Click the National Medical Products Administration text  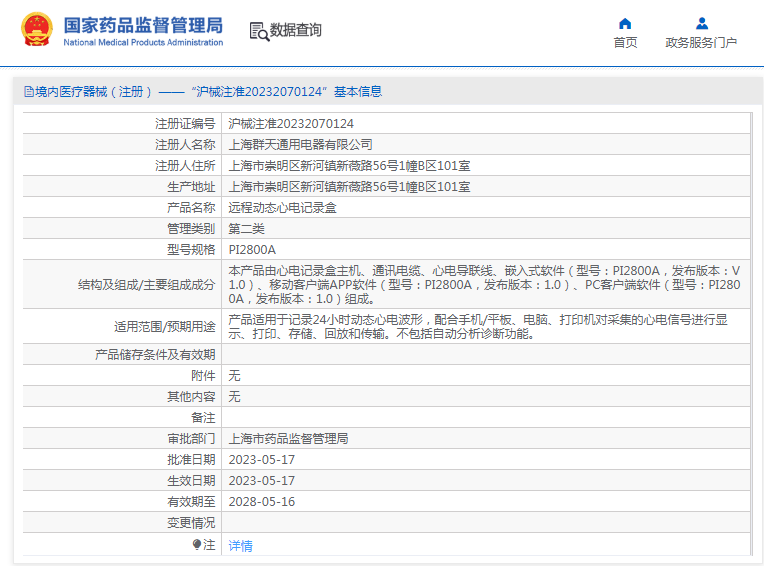click(x=143, y=42)
